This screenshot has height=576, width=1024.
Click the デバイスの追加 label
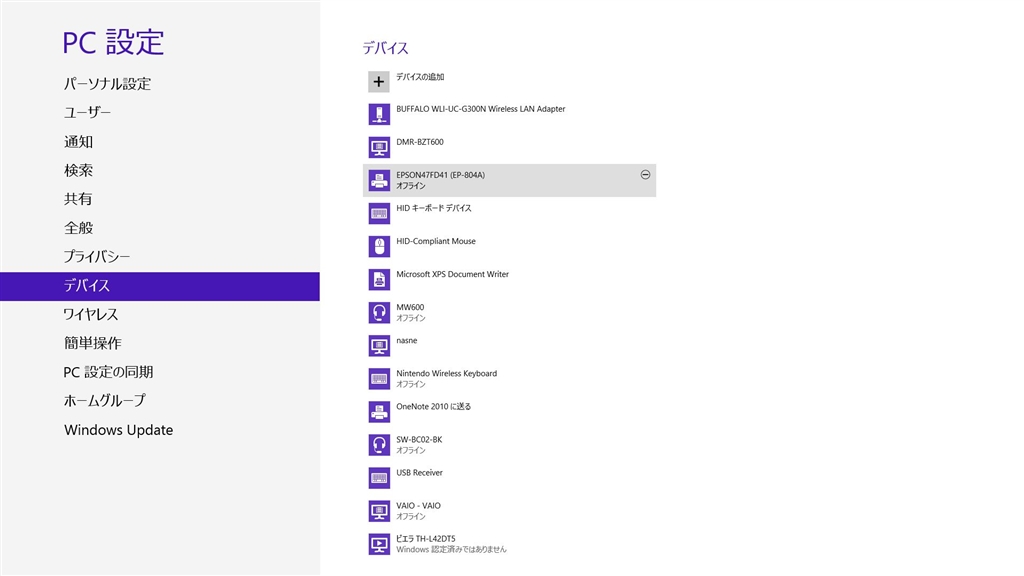click(x=420, y=77)
